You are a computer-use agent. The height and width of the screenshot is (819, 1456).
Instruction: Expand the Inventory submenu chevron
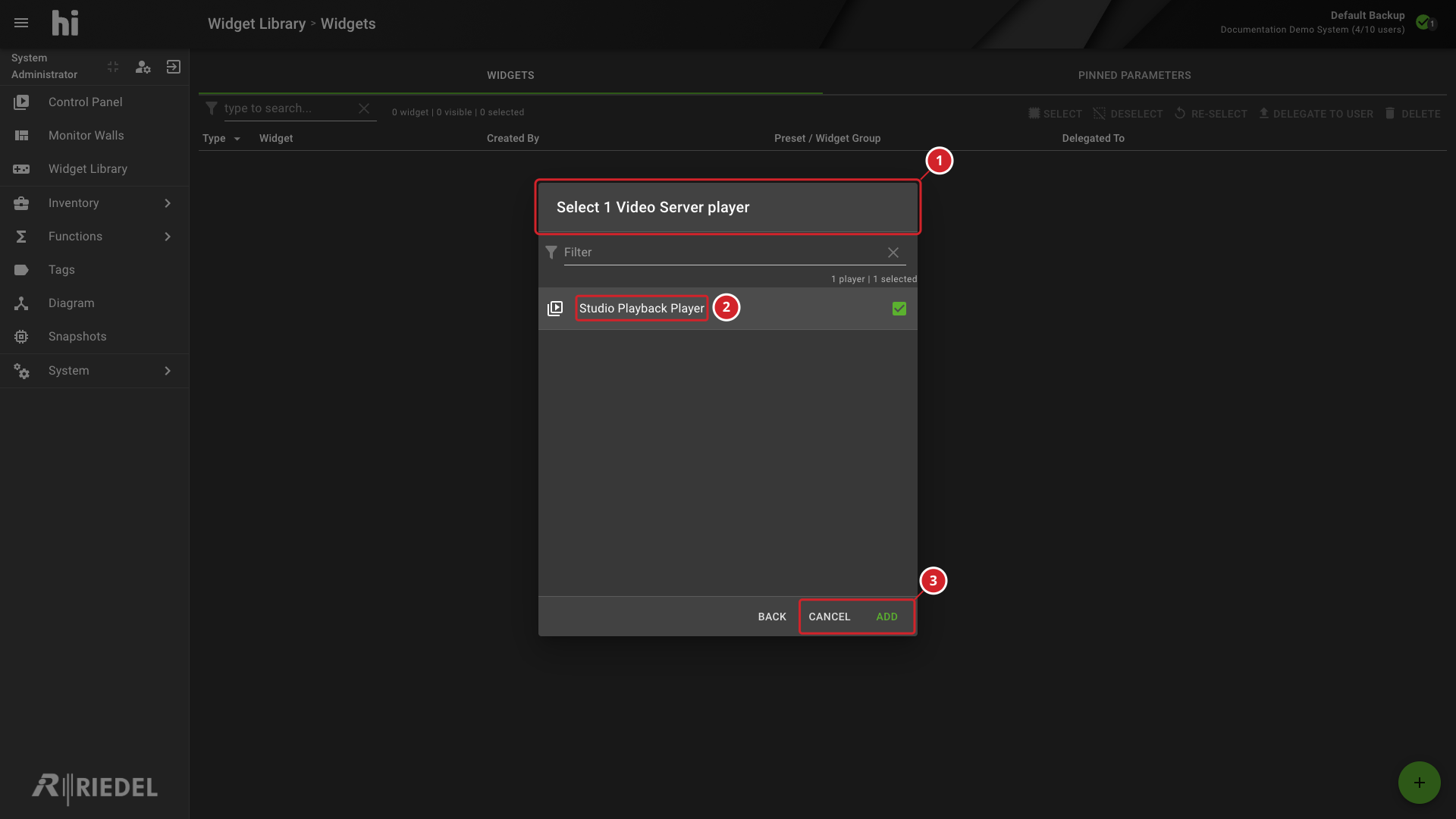pos(168,203)
